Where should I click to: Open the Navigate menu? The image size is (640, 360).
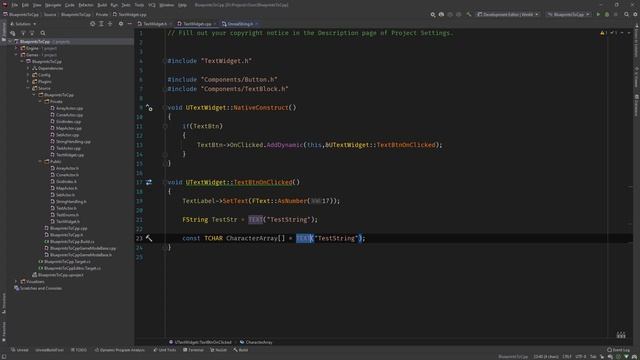(53, 5)
